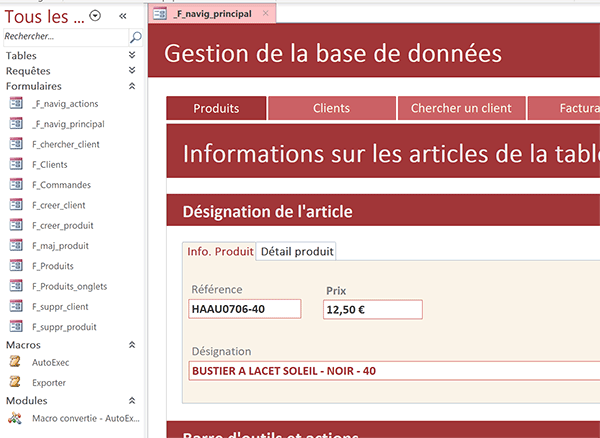Click the F_Commandes form icon

(x=16, y=184)
